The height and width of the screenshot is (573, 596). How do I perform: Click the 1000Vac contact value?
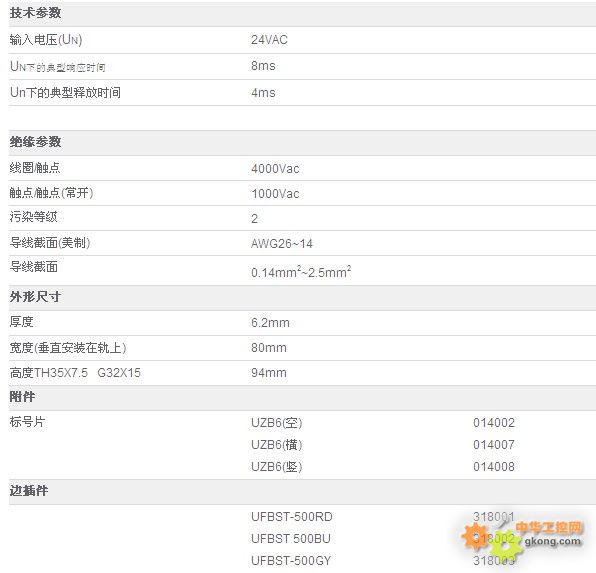tap(275, 194)
